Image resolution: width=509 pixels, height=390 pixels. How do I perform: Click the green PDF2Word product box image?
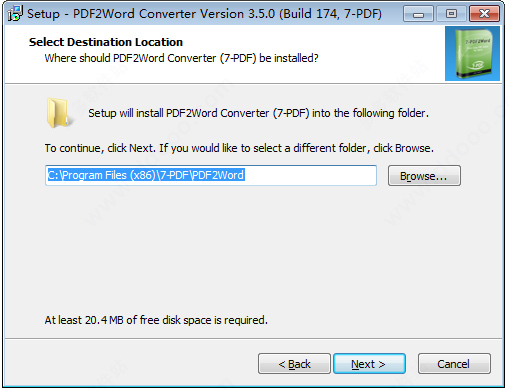click(472, 54)
